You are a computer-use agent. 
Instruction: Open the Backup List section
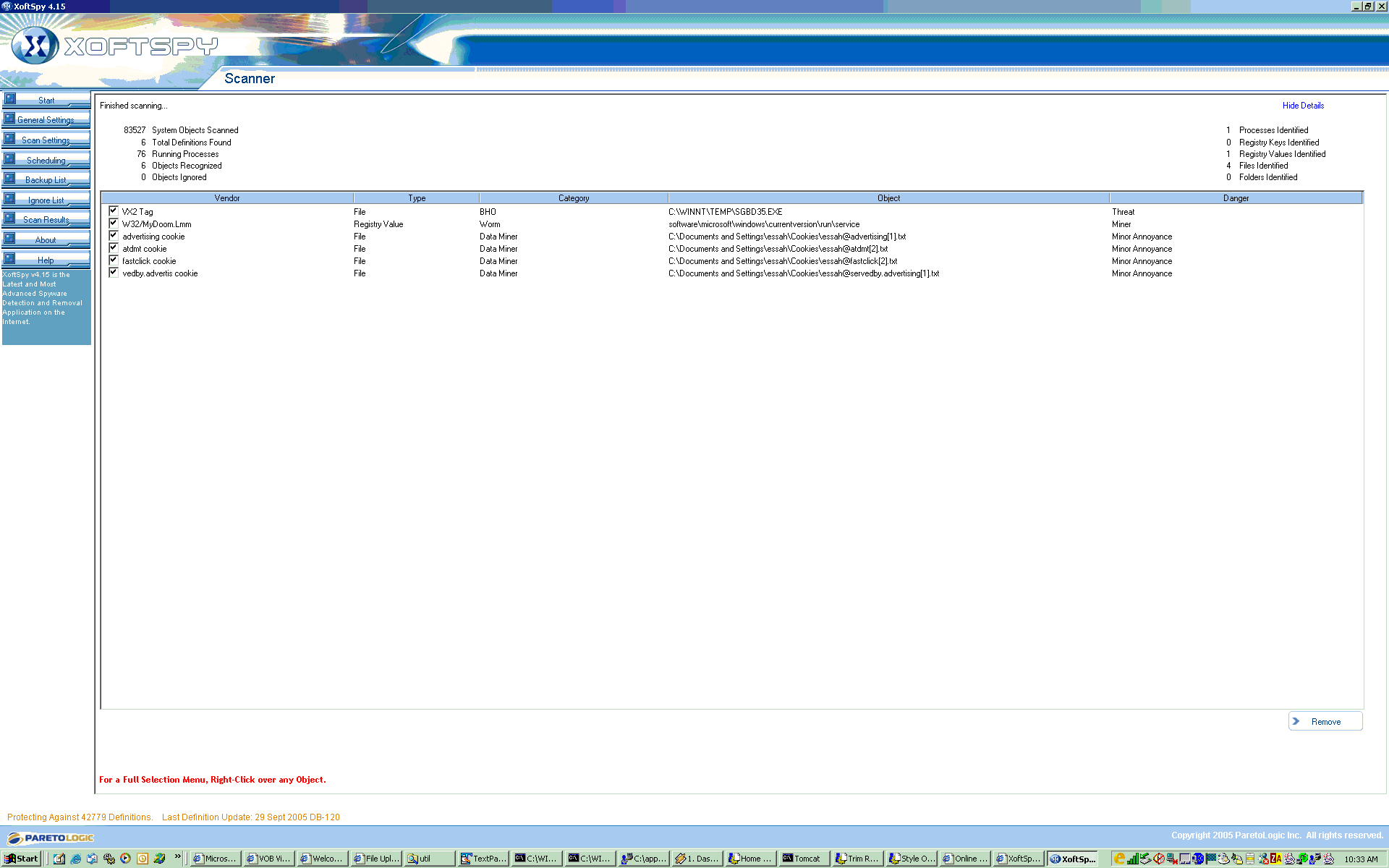point(46,179)
